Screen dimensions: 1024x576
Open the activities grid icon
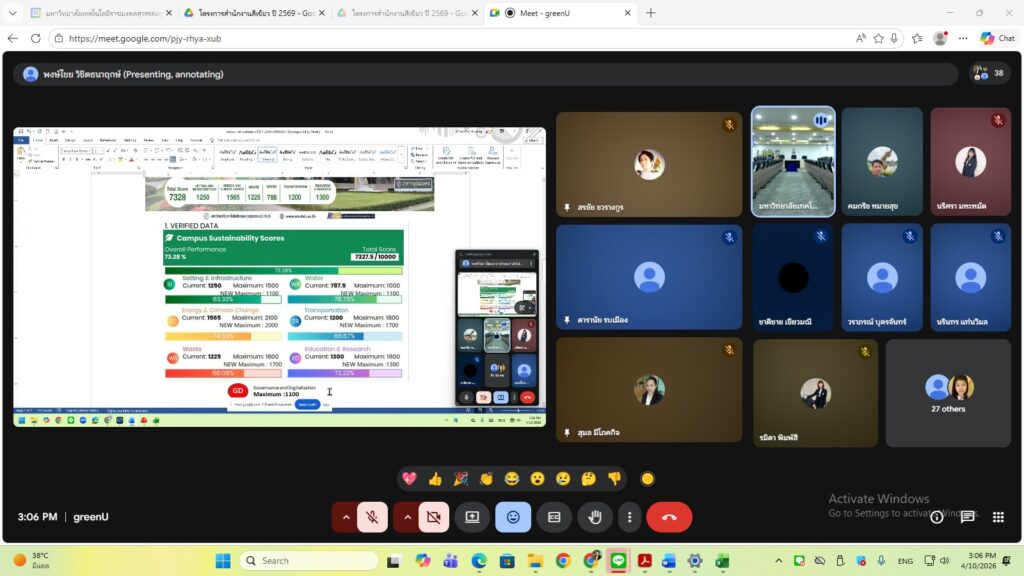(x=998, y=517)
